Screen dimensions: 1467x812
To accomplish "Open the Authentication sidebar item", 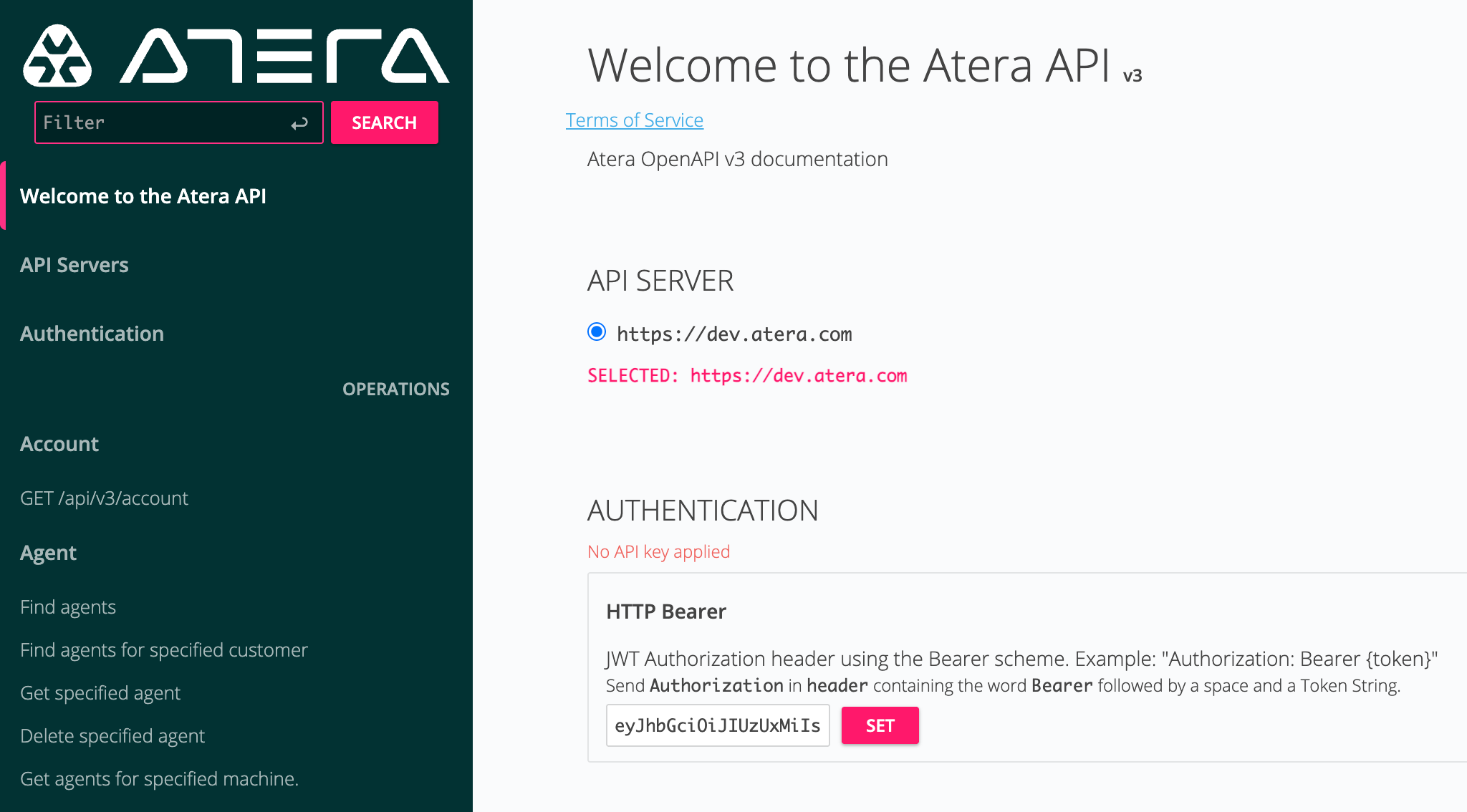I will point(92,334).
